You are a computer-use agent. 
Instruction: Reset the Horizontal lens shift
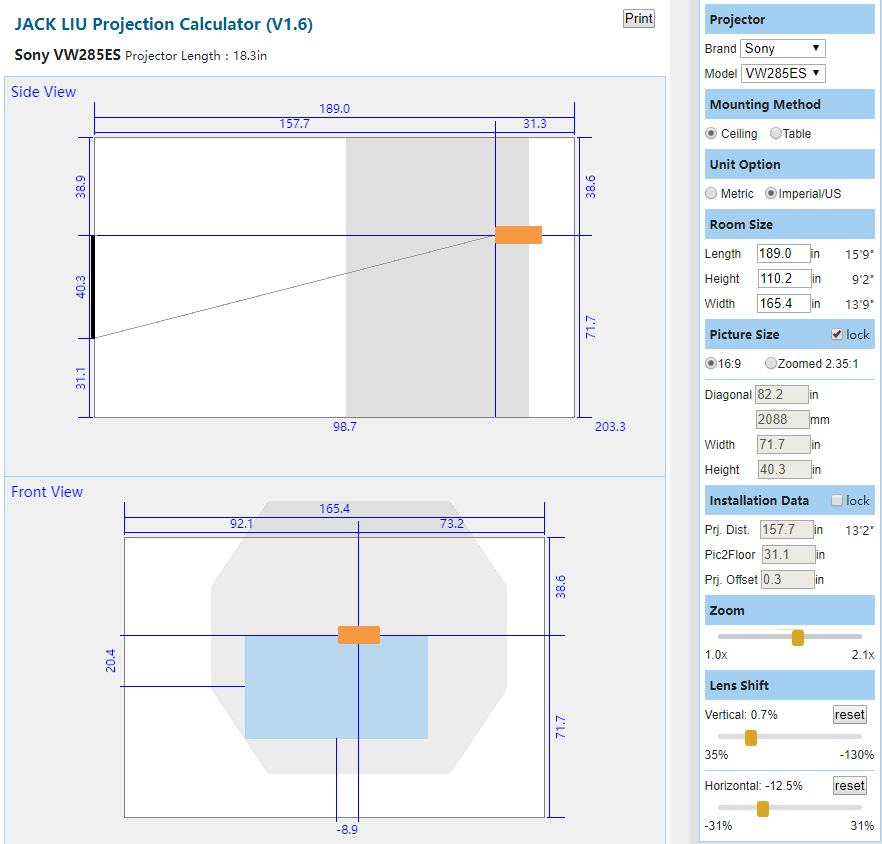(x=848, y=785)
